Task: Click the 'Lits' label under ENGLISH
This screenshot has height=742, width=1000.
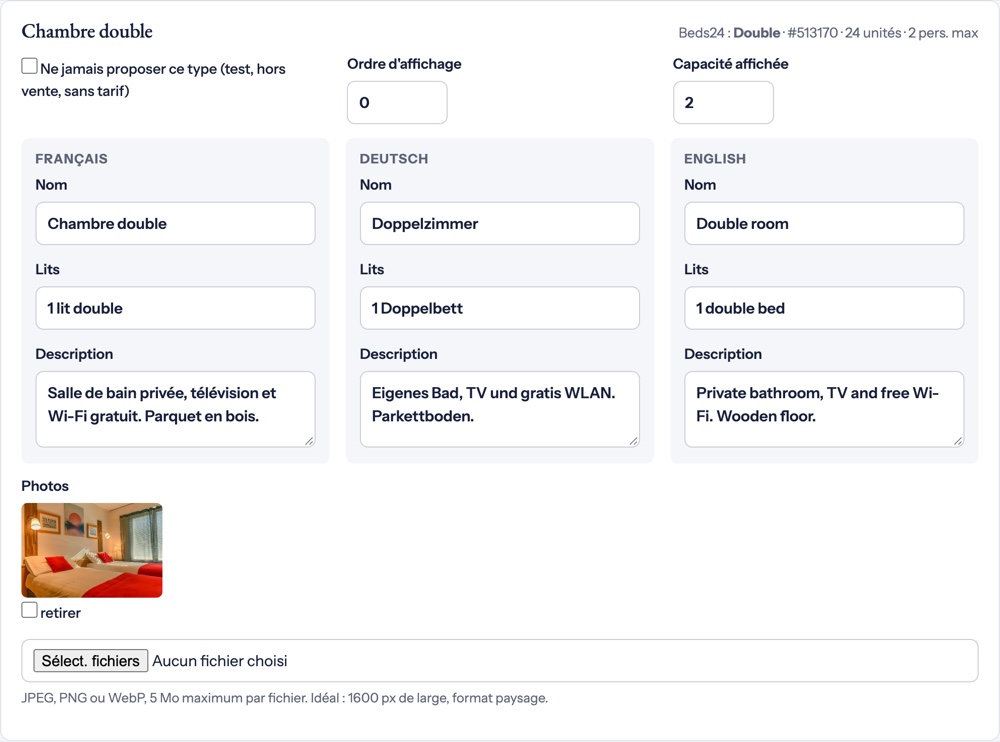Action: pyautogui.click(x=696, y=269)
